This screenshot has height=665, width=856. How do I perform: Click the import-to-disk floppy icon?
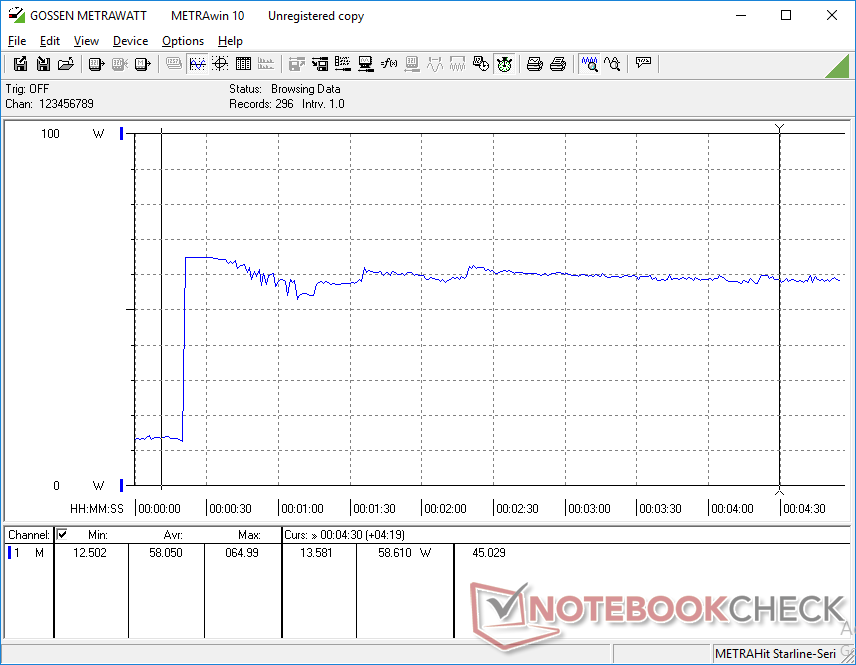coord(43,64)
